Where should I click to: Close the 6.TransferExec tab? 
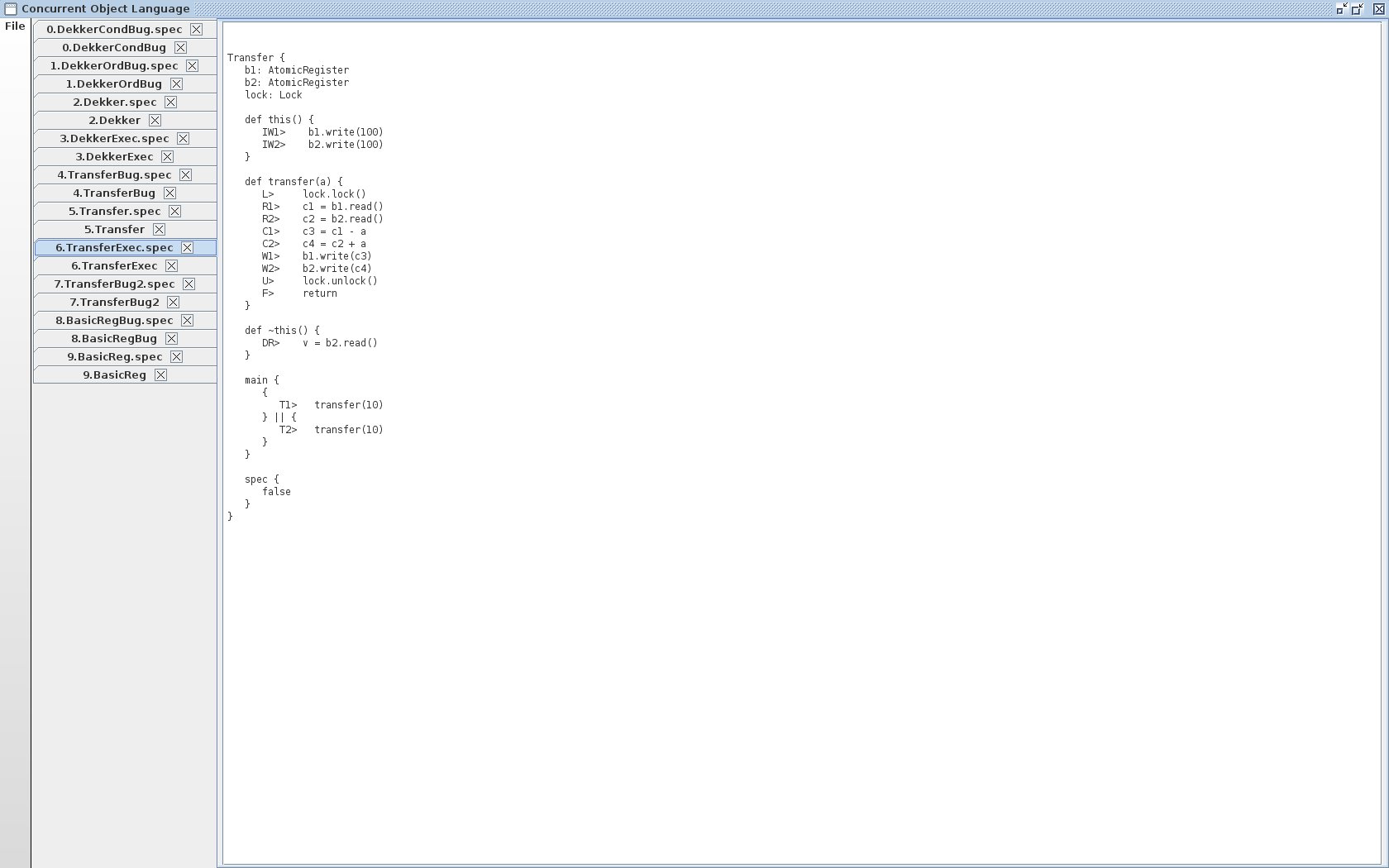point(171,265)
